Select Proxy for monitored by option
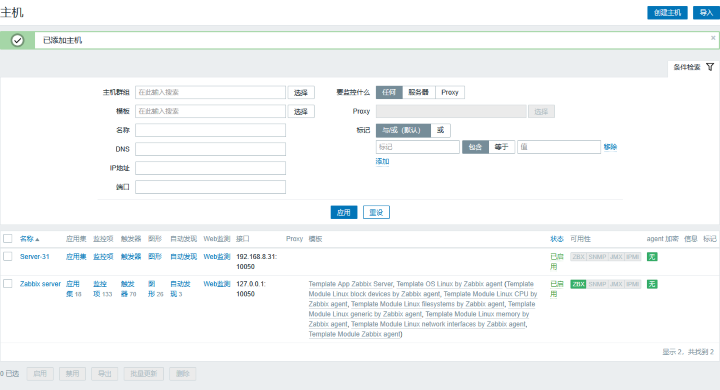 click(450, 92)
